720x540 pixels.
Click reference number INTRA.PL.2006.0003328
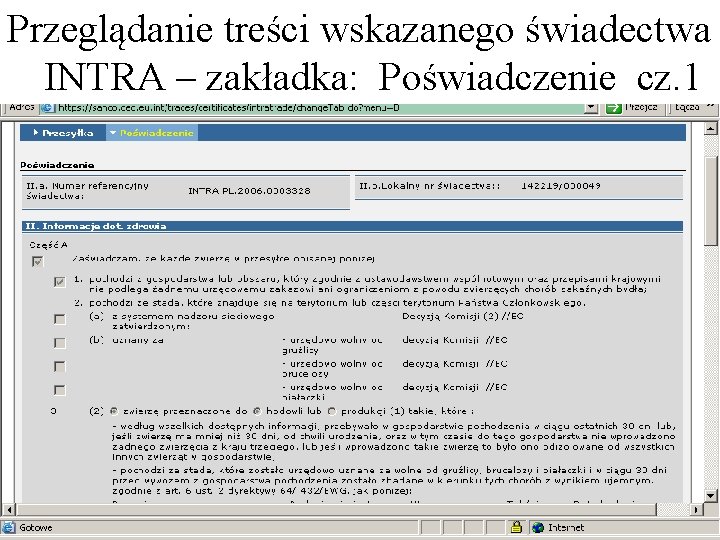click(249, 191)
